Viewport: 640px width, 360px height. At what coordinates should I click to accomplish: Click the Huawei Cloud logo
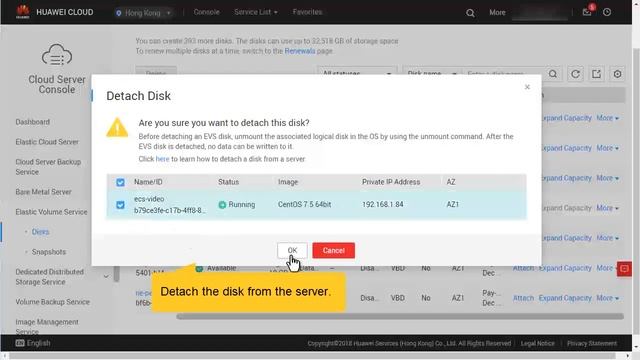(23, 12)
